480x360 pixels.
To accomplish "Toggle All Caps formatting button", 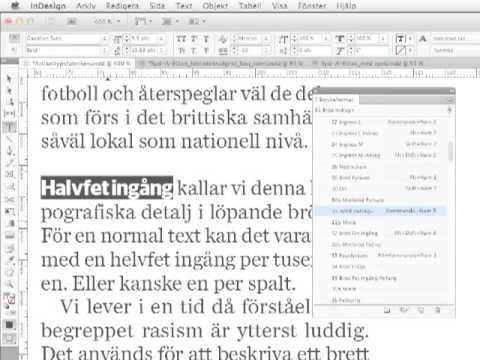I will pos(181,39).
